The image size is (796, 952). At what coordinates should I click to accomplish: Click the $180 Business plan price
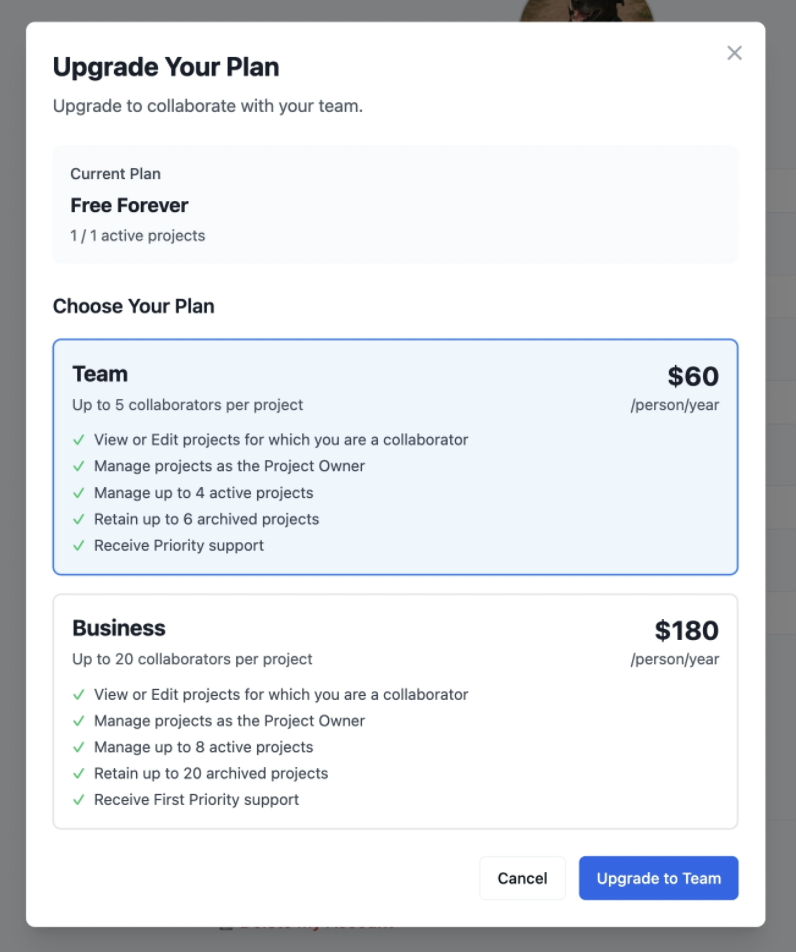pos(686,631)
